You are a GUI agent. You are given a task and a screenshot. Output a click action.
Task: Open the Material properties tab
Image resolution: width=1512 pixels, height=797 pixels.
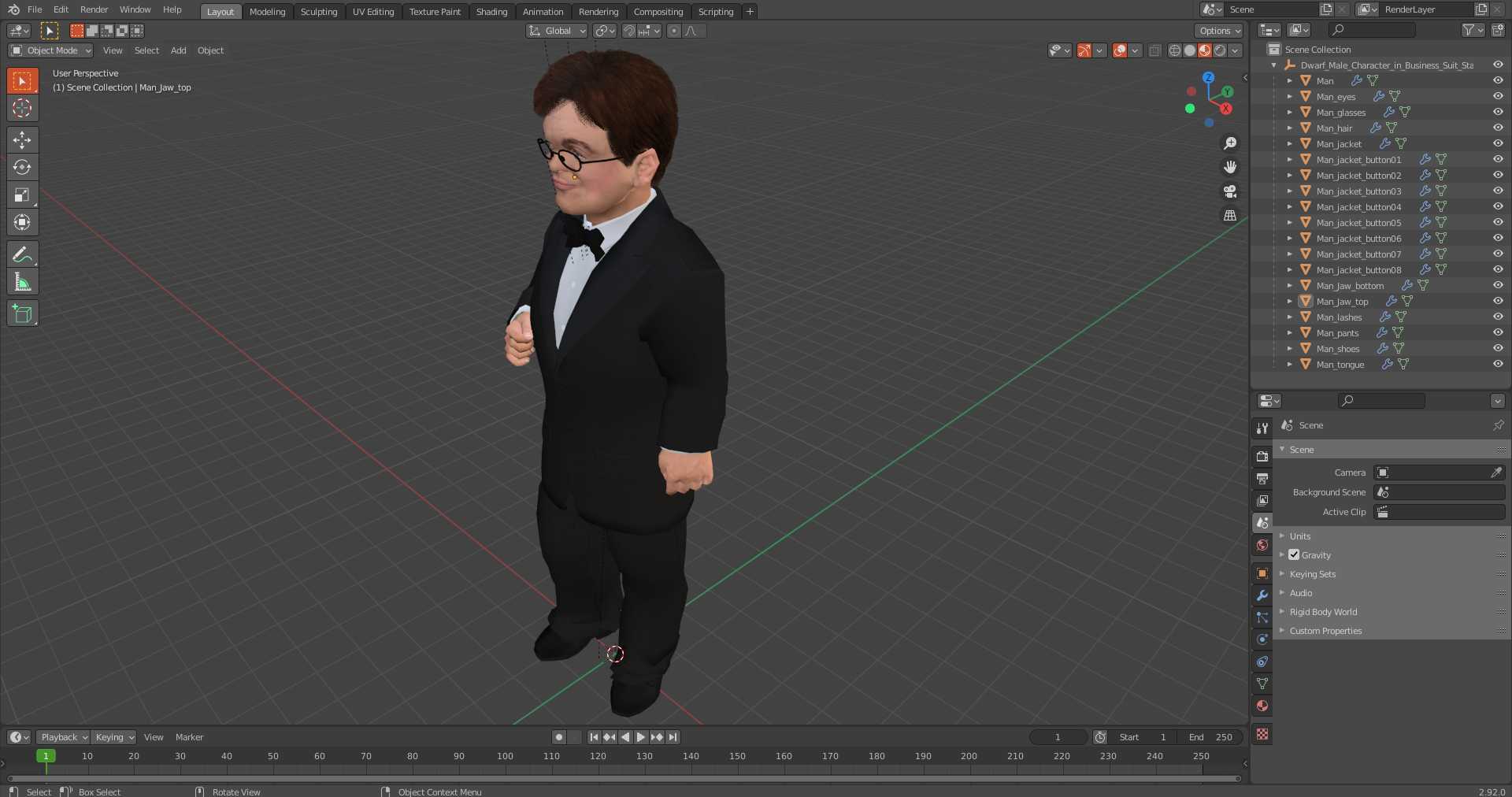point(1262,706)
